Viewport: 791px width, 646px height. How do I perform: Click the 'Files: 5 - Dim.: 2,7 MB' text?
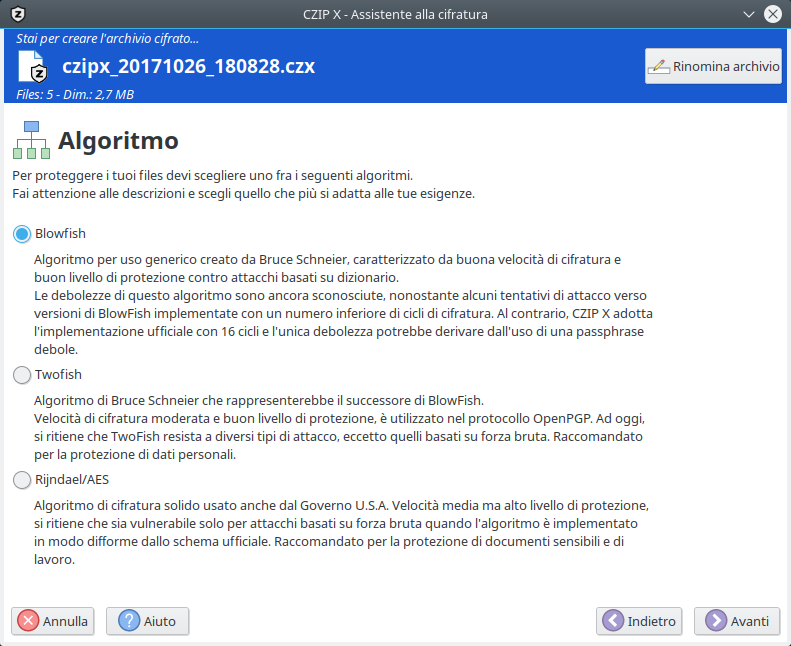pyautogui.click(x=75, y=94)
